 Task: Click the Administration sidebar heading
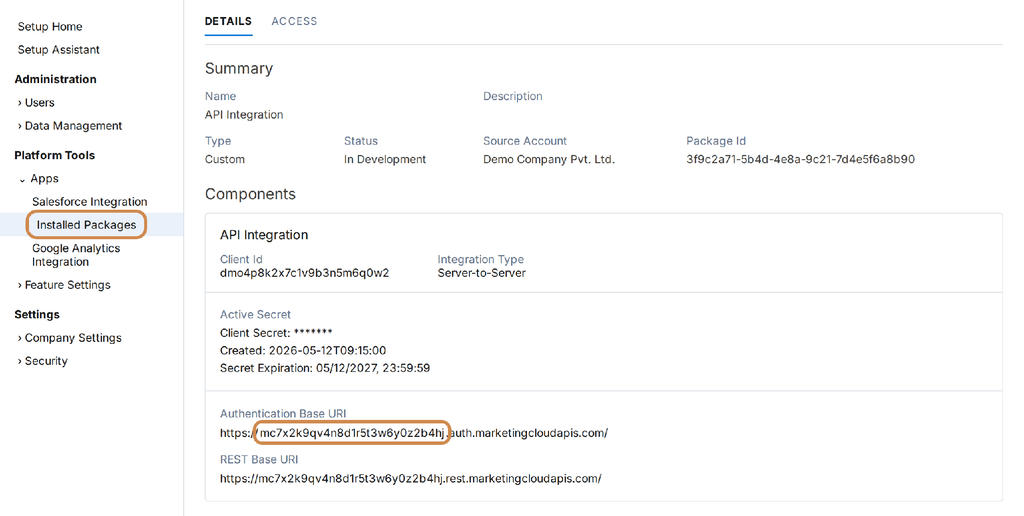(x=56, y=79)
